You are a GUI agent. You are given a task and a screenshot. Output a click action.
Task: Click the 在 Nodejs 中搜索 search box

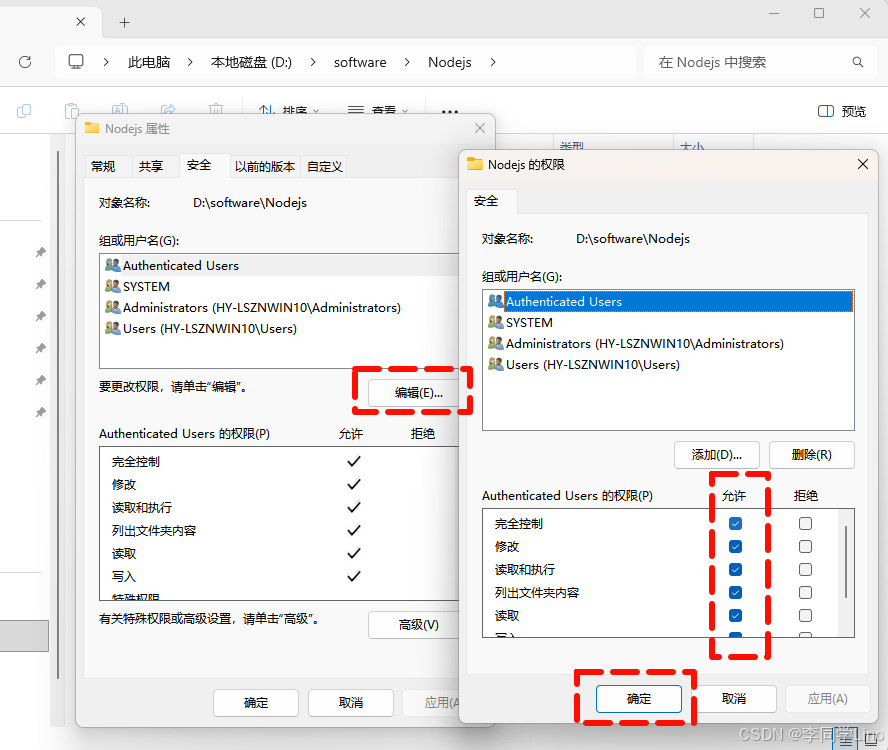click(x=760, y=61)
